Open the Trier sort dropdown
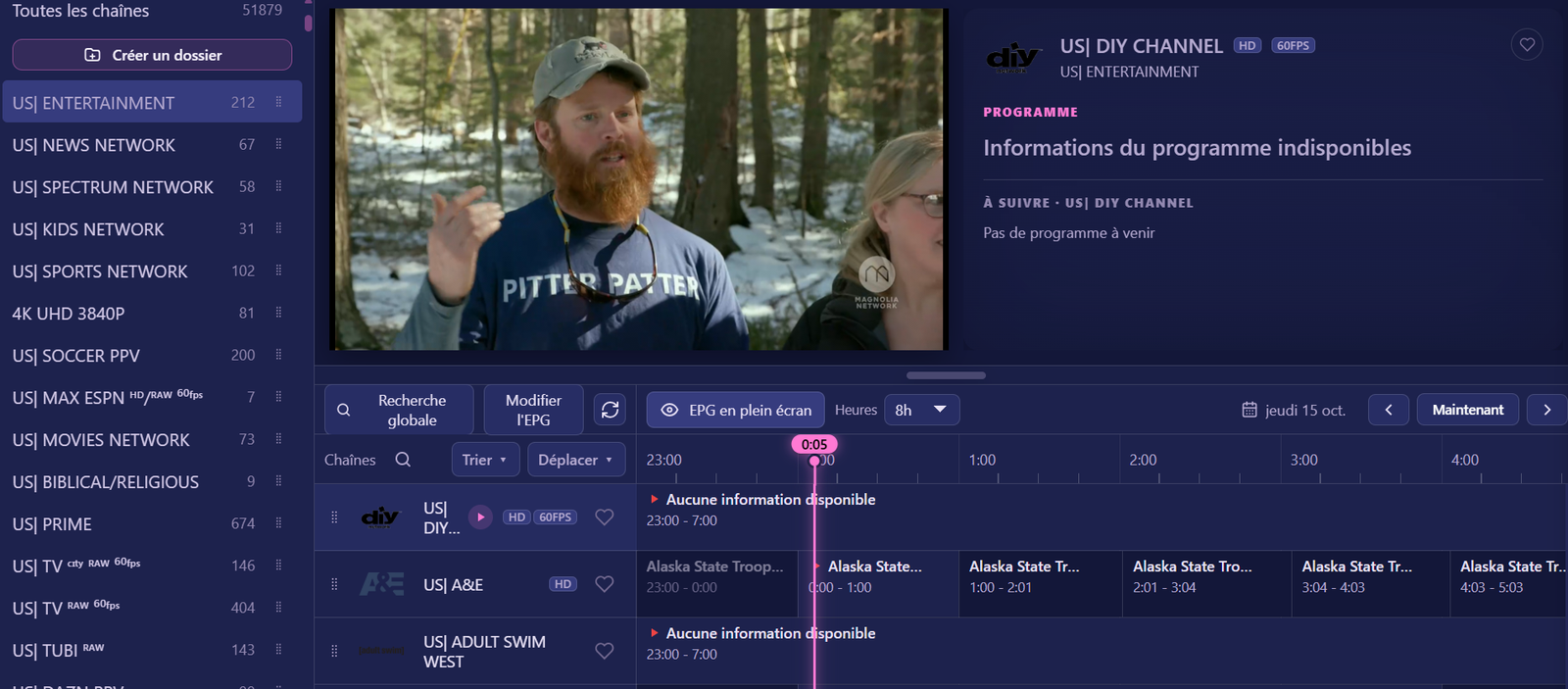This screenshot has width=1568, height=689. click(x=485, y=460)
